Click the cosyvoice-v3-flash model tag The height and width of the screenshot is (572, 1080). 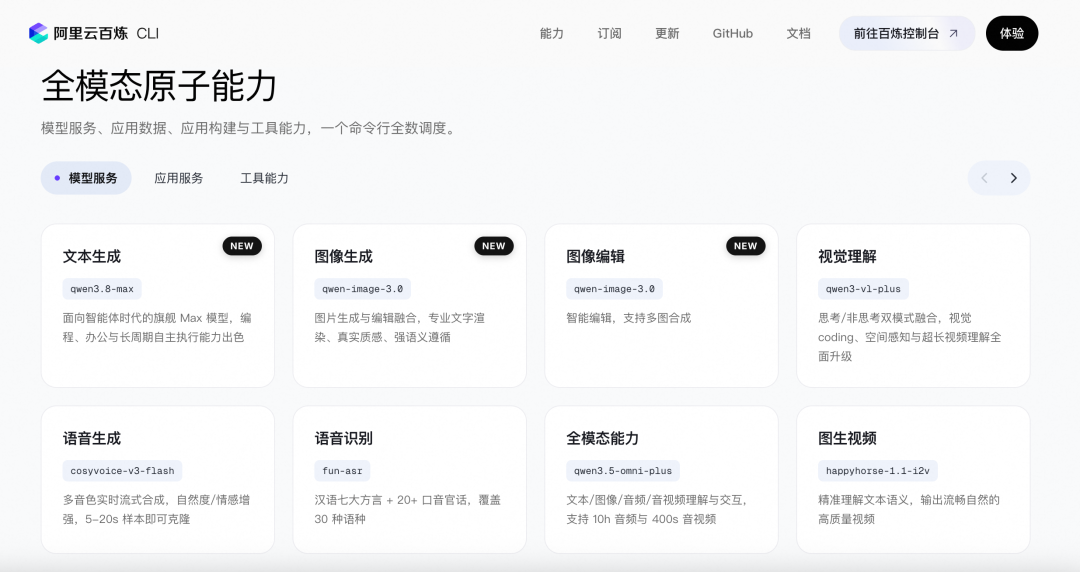pos(122,471)
